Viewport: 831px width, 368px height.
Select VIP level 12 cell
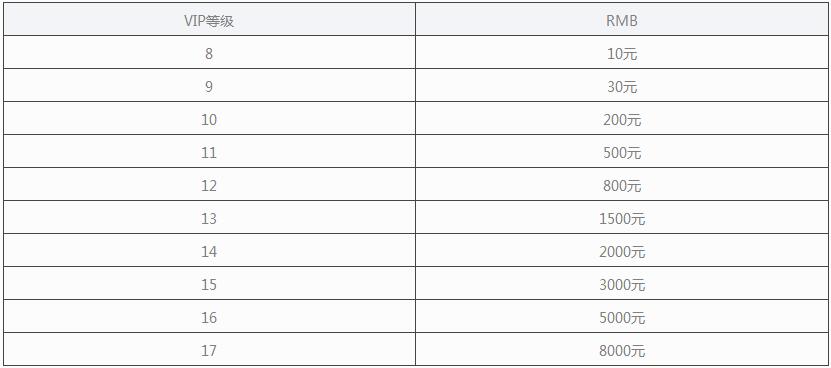tap(209, 185)
